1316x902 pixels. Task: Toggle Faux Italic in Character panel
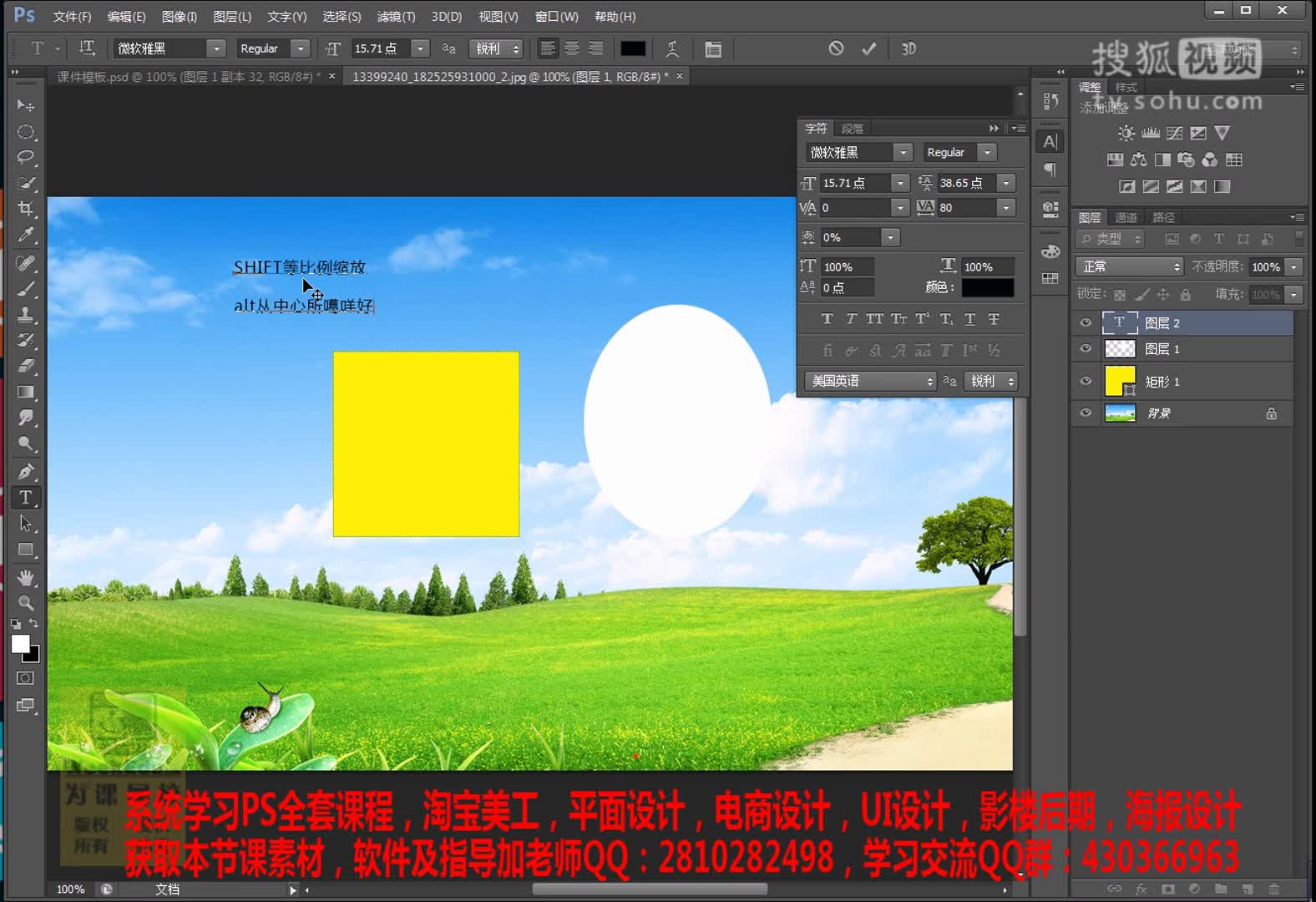pos(851,319)
